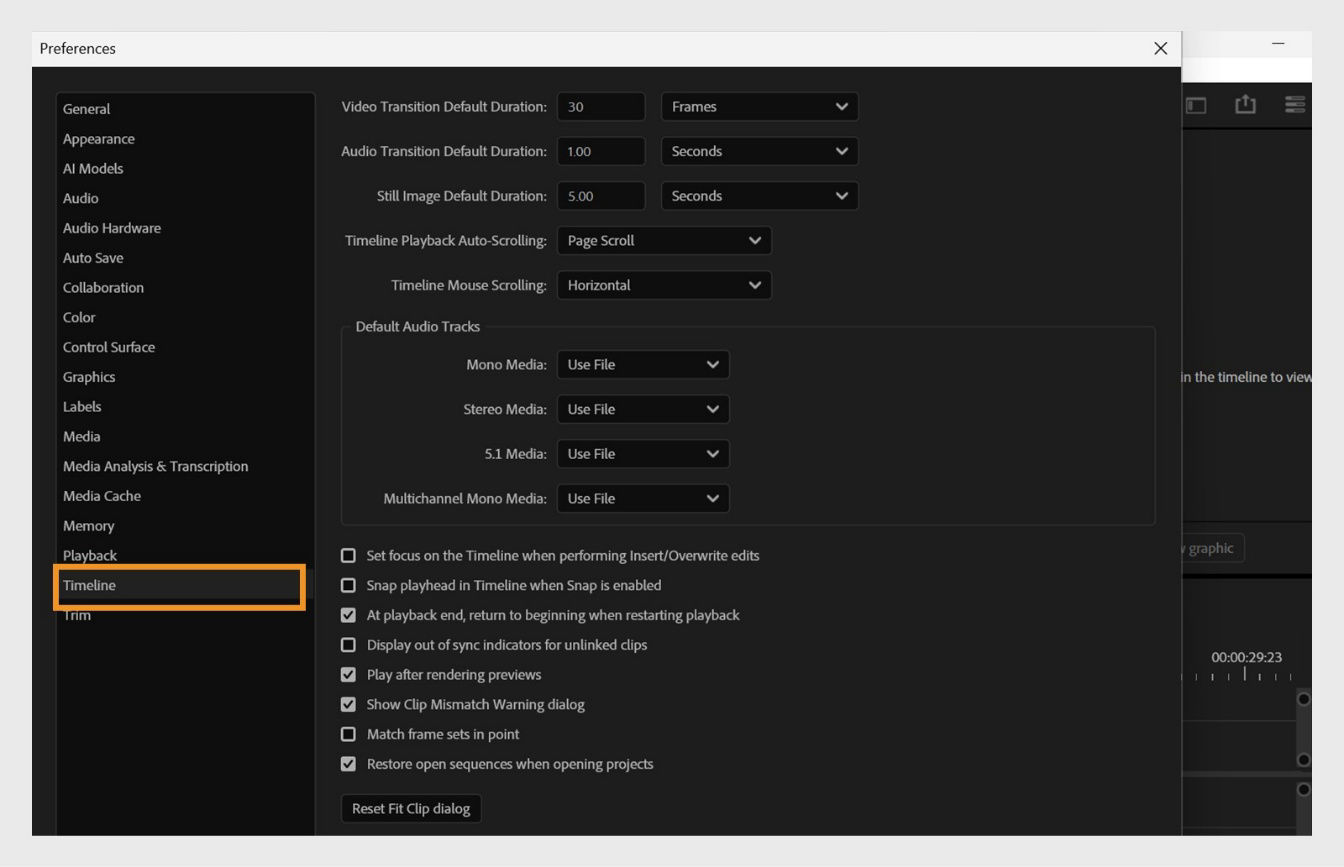Enable snapping the playhead when Snap is on
1344x867 pixels.
(348, 585)
